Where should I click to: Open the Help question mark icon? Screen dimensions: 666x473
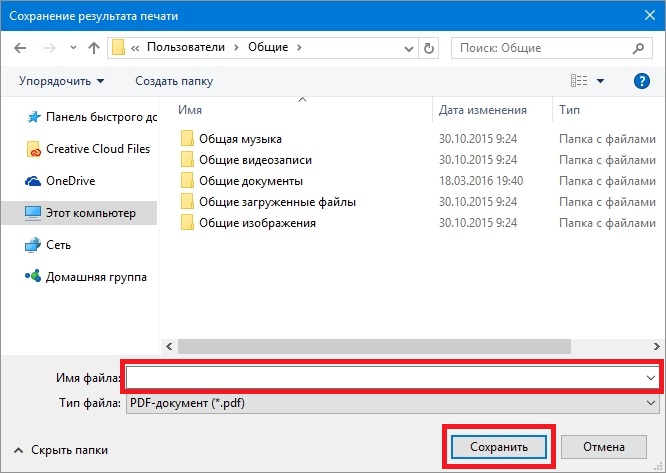pyautogui.click(x=641, y=80)
